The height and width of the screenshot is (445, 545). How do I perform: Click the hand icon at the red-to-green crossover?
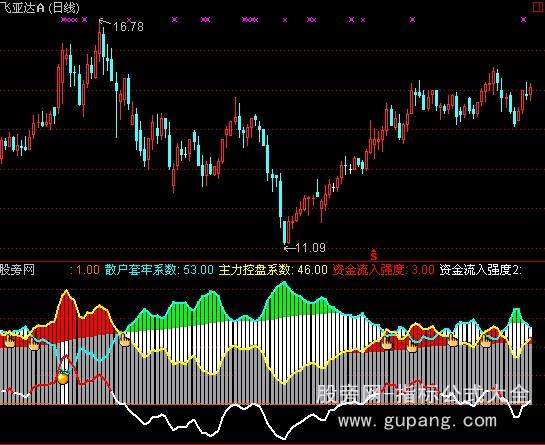click(x=124, y=340)
